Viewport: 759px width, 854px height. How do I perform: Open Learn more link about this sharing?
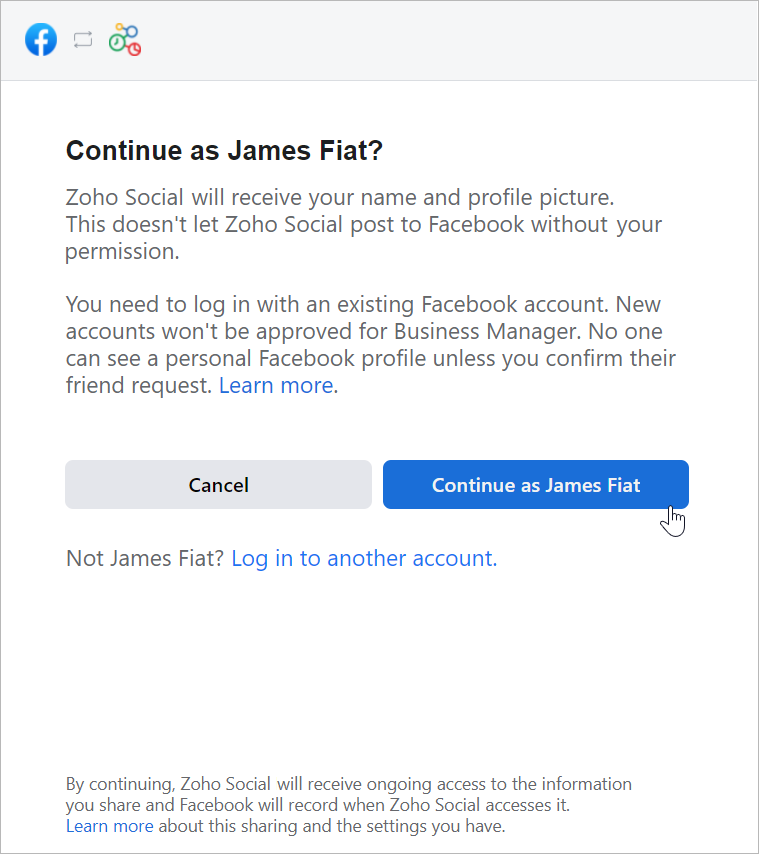(109, 826)
